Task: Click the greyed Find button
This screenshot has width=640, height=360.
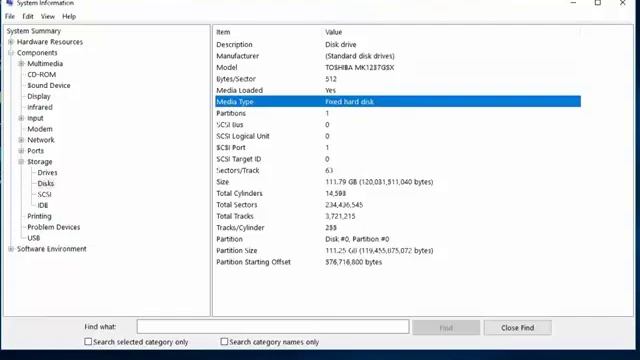Action: pos(446,328)
